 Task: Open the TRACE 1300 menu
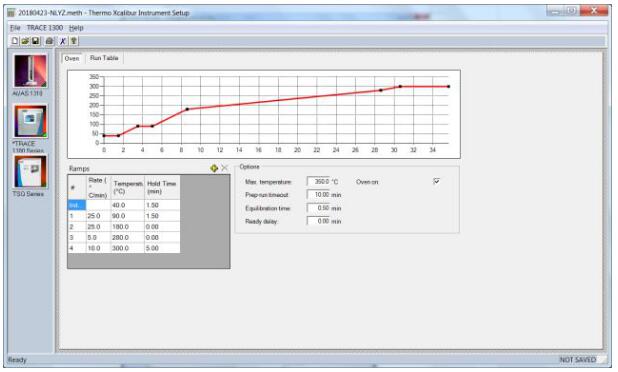point(45,28)
